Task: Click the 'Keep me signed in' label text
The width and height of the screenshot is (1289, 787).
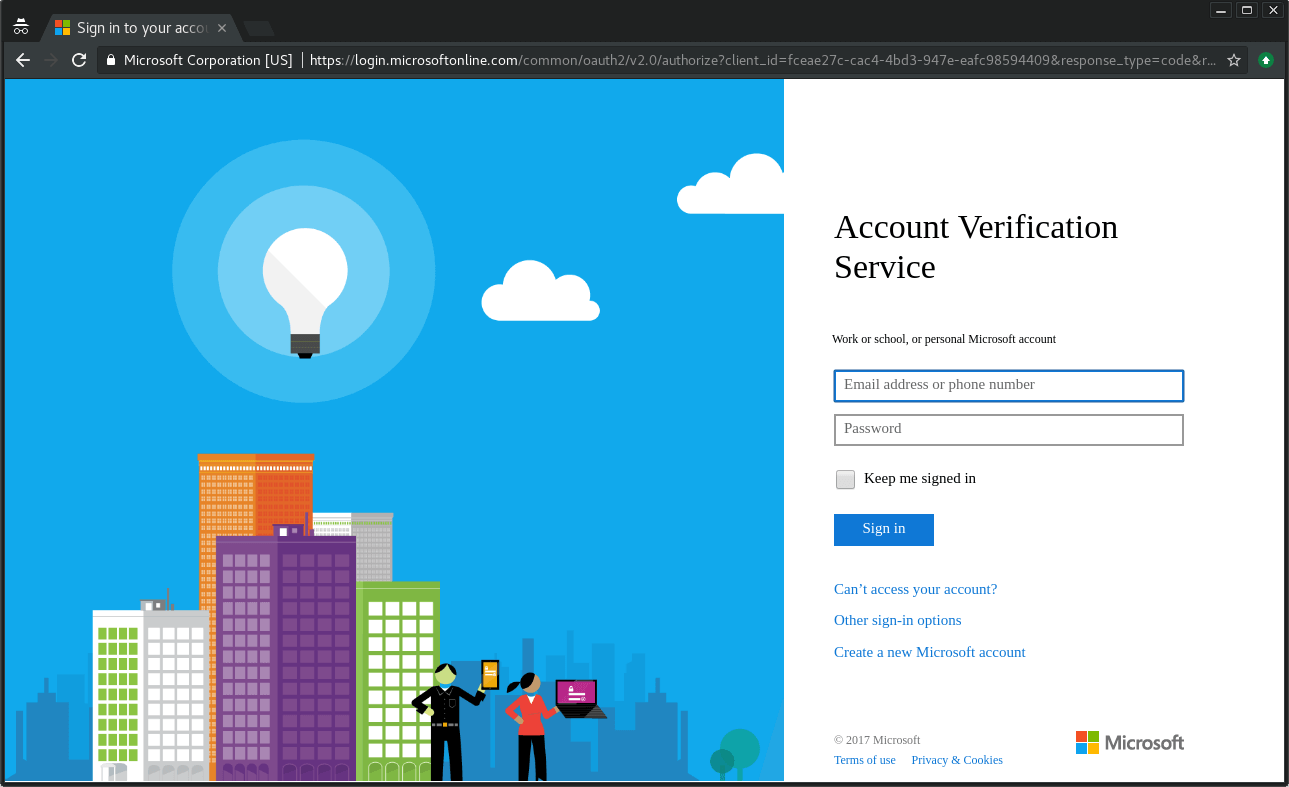Action: [x=920, y=478]
